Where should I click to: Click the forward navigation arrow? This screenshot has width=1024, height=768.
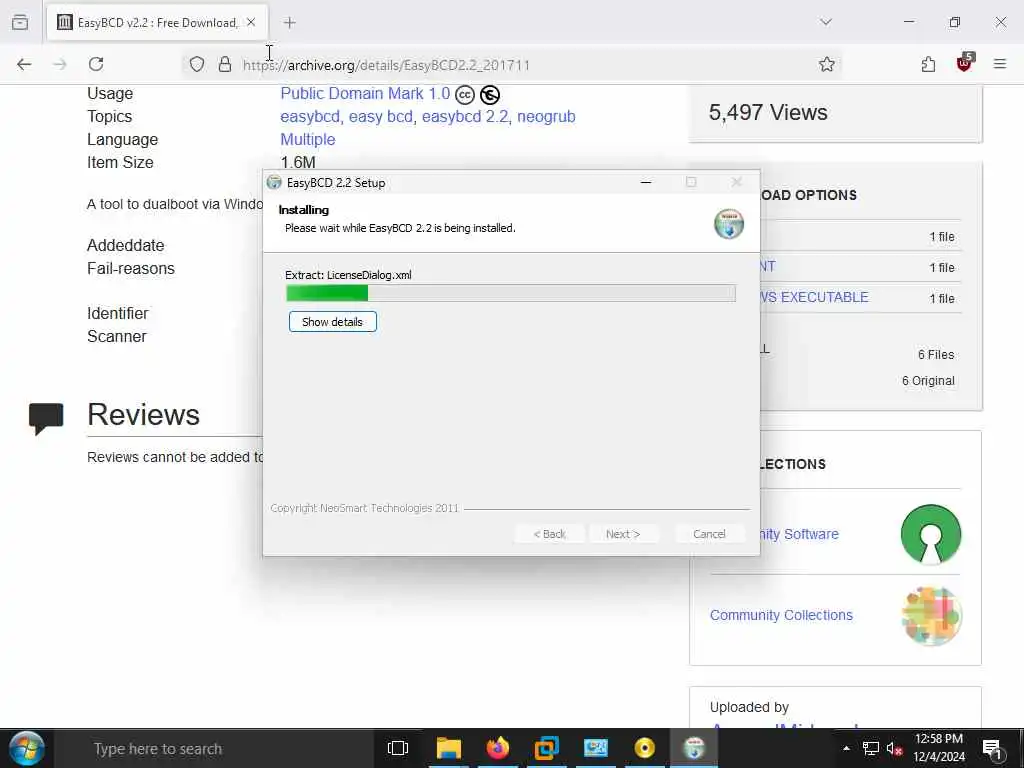(60, 64)
